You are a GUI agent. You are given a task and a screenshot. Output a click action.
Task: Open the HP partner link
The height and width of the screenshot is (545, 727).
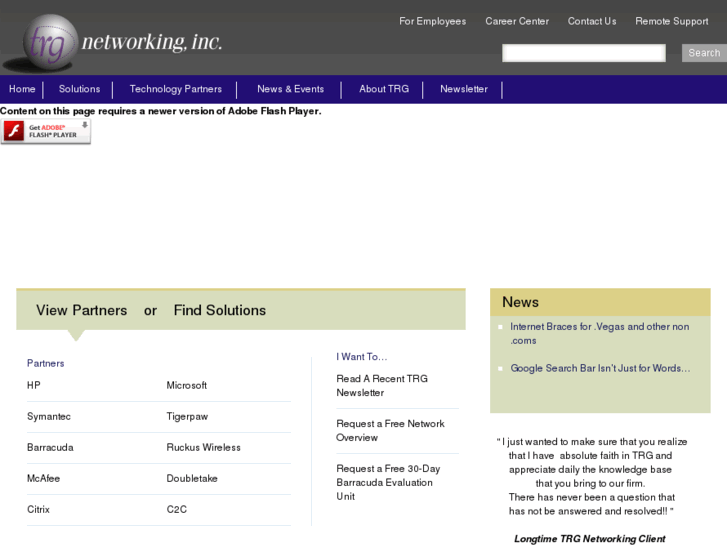coord(34,385)
